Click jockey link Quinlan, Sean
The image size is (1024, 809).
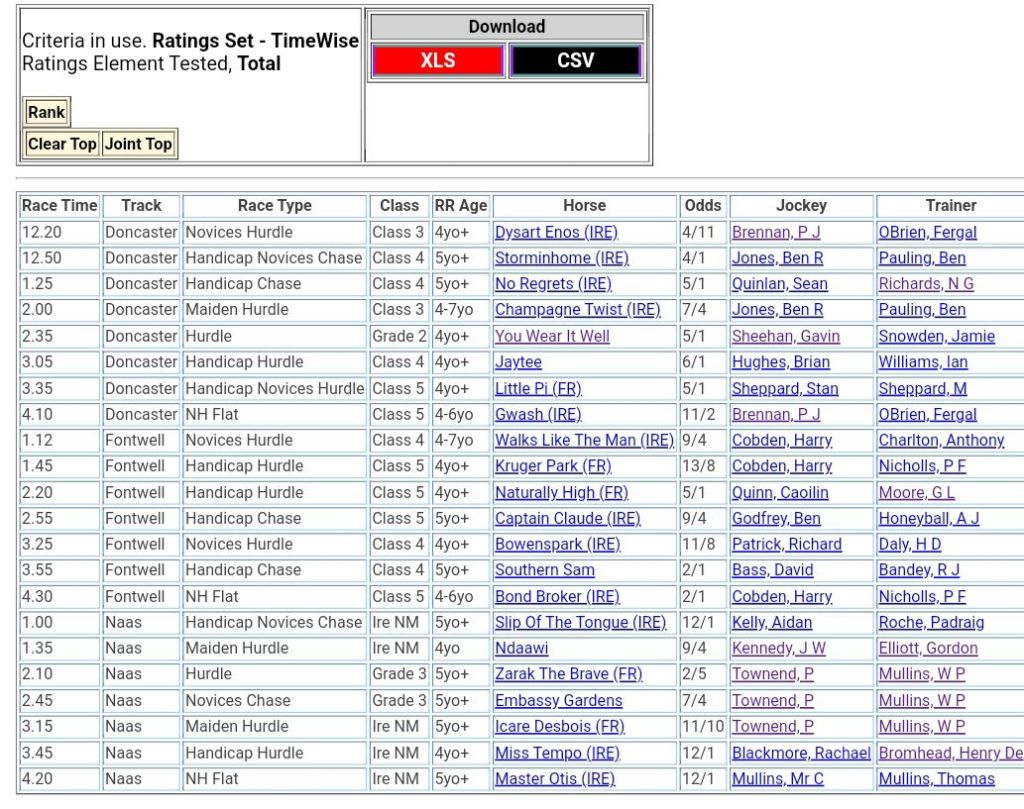(779, 284)
